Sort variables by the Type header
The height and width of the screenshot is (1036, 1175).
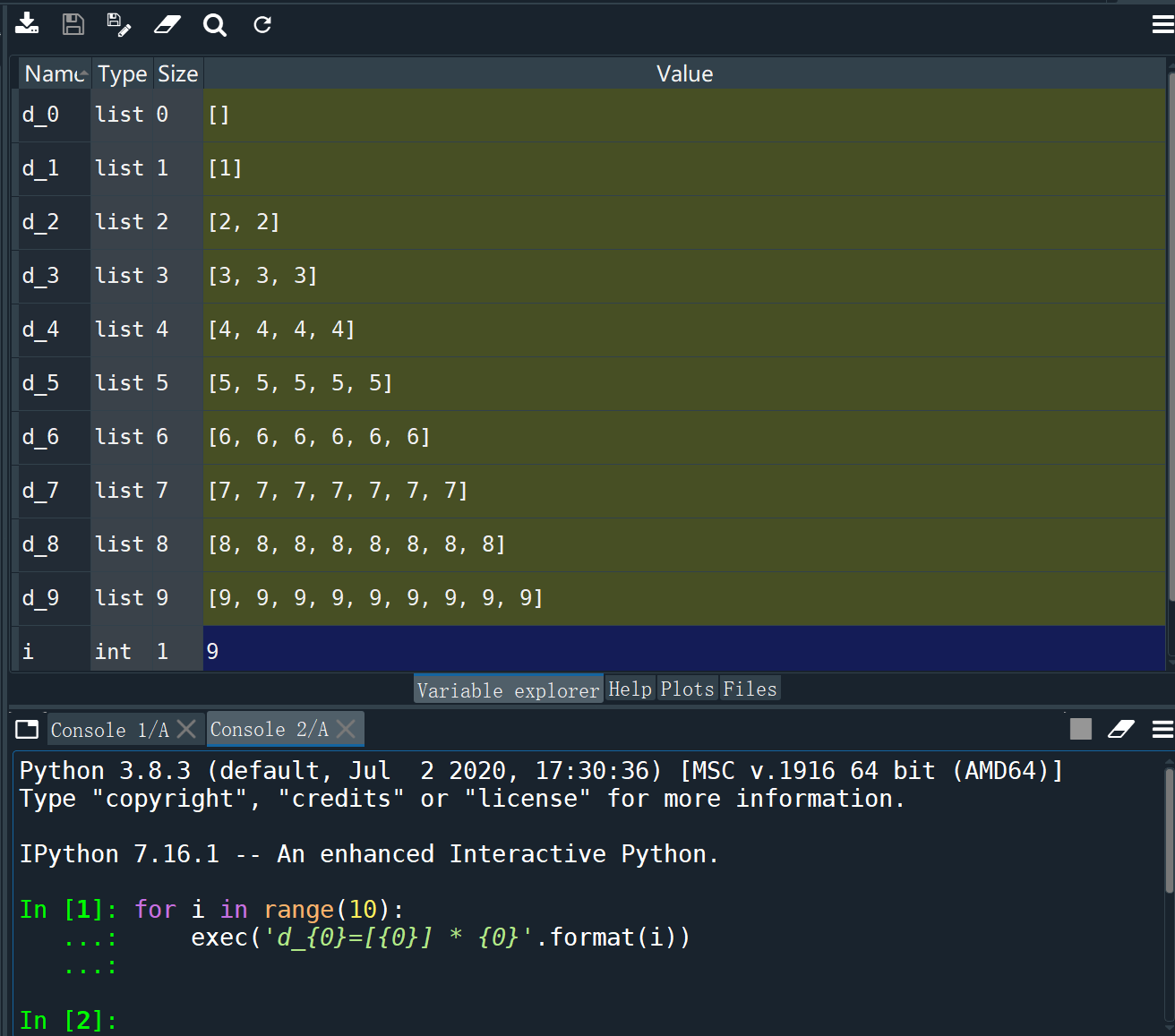[122, 73]
